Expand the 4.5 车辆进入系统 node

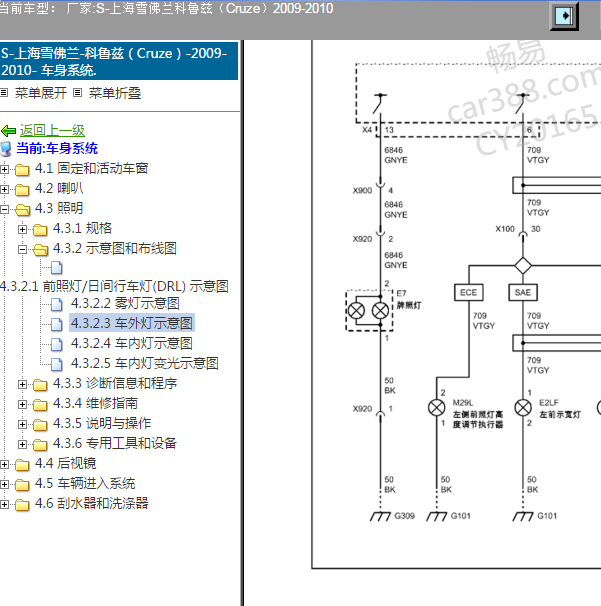click(4, 485)
